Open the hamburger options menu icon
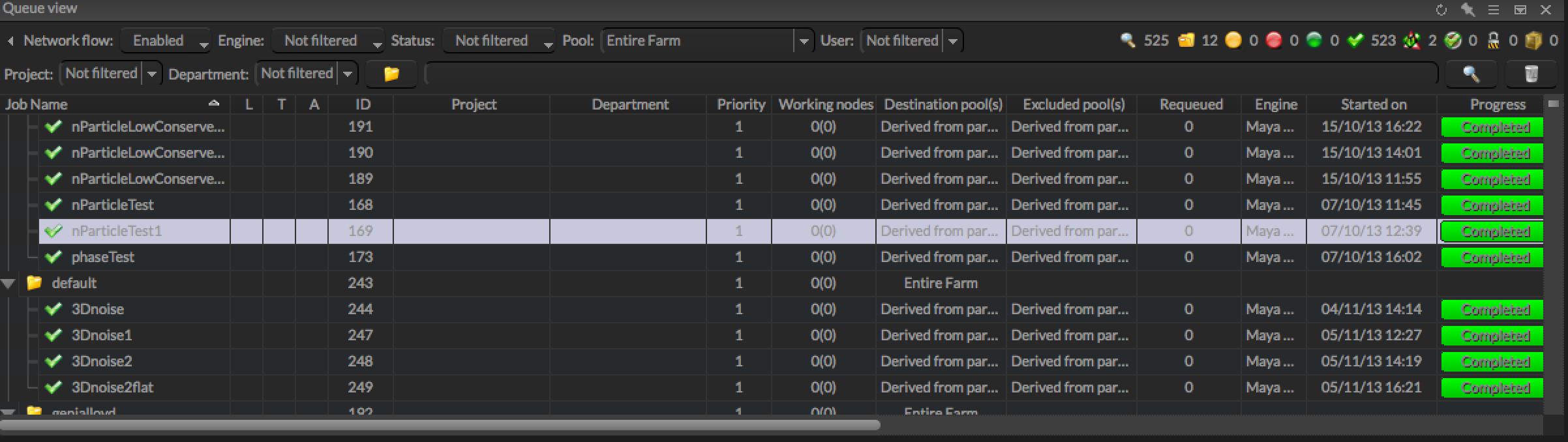 pyautogui.click(x=1494, y=10)
